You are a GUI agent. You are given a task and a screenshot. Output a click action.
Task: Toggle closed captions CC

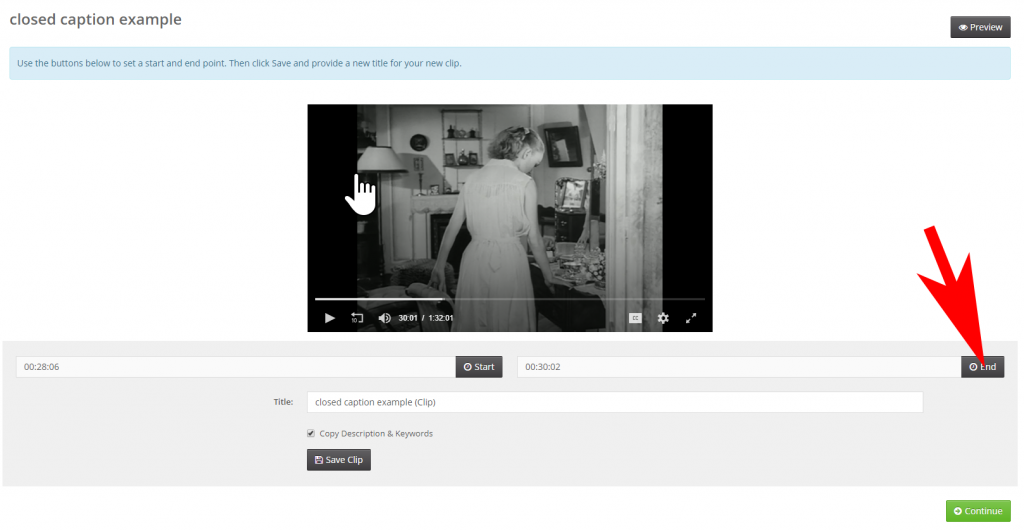click(635, 318)
